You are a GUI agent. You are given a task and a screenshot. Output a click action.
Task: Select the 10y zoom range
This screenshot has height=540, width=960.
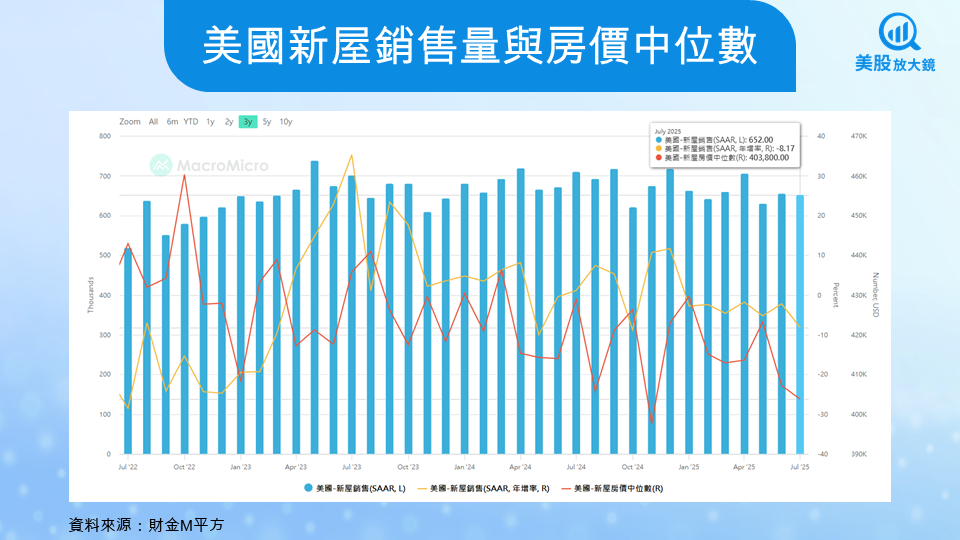[286, 122]
